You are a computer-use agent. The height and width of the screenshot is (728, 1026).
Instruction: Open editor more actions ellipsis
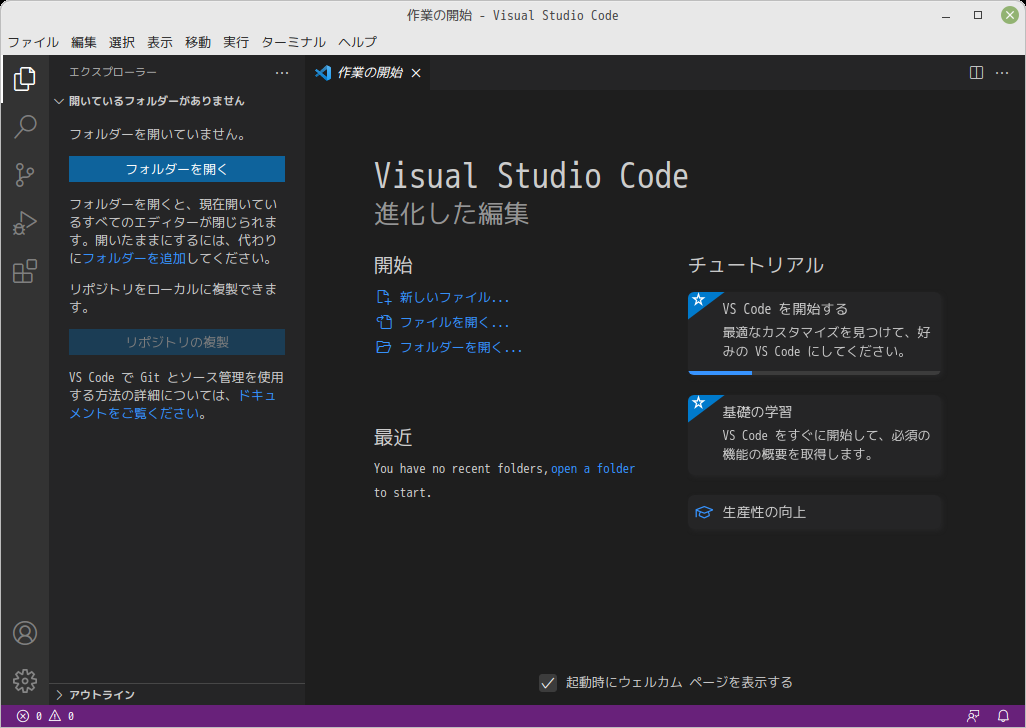[1002, 73]
